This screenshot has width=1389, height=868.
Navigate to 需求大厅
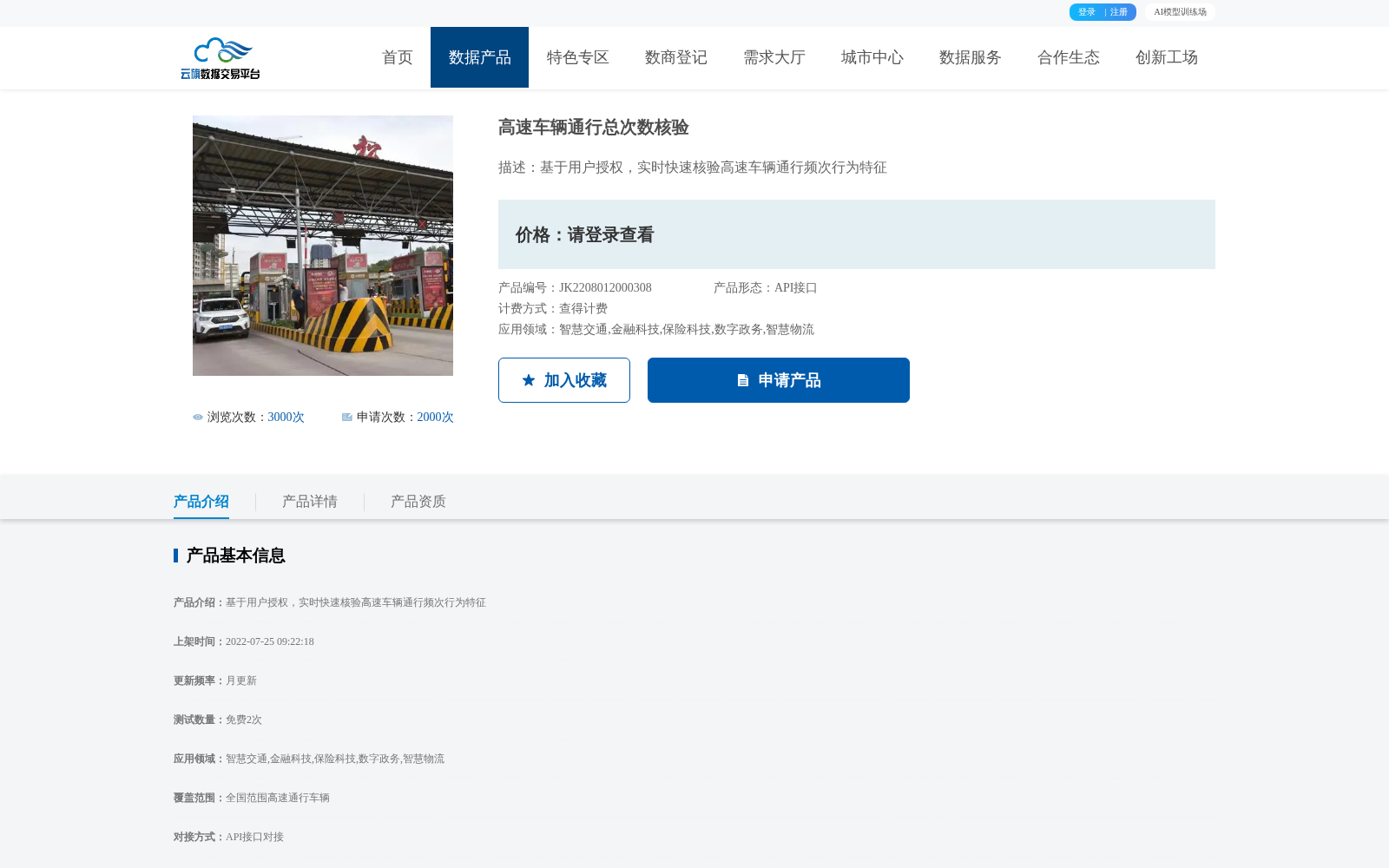tap(774, 57)
